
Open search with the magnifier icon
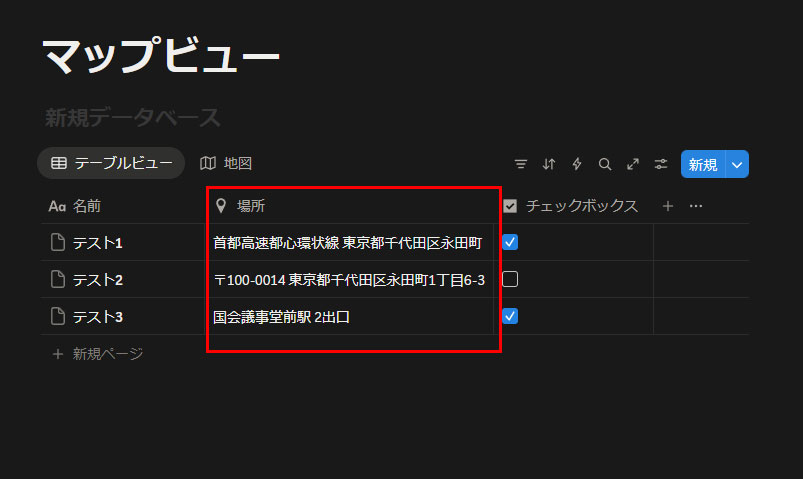coord(604,164)
